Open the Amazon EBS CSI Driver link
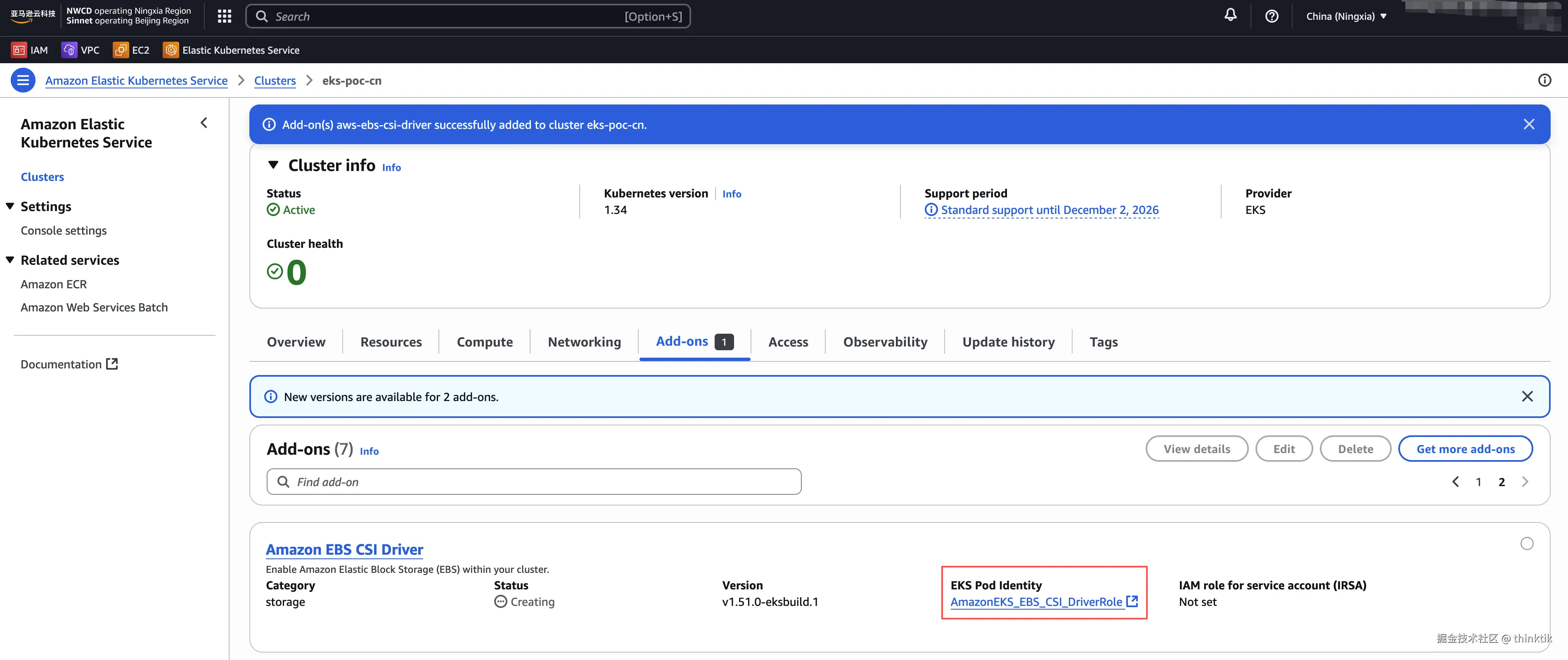This screenshot has width=1568, height=660. click(344, 549)
